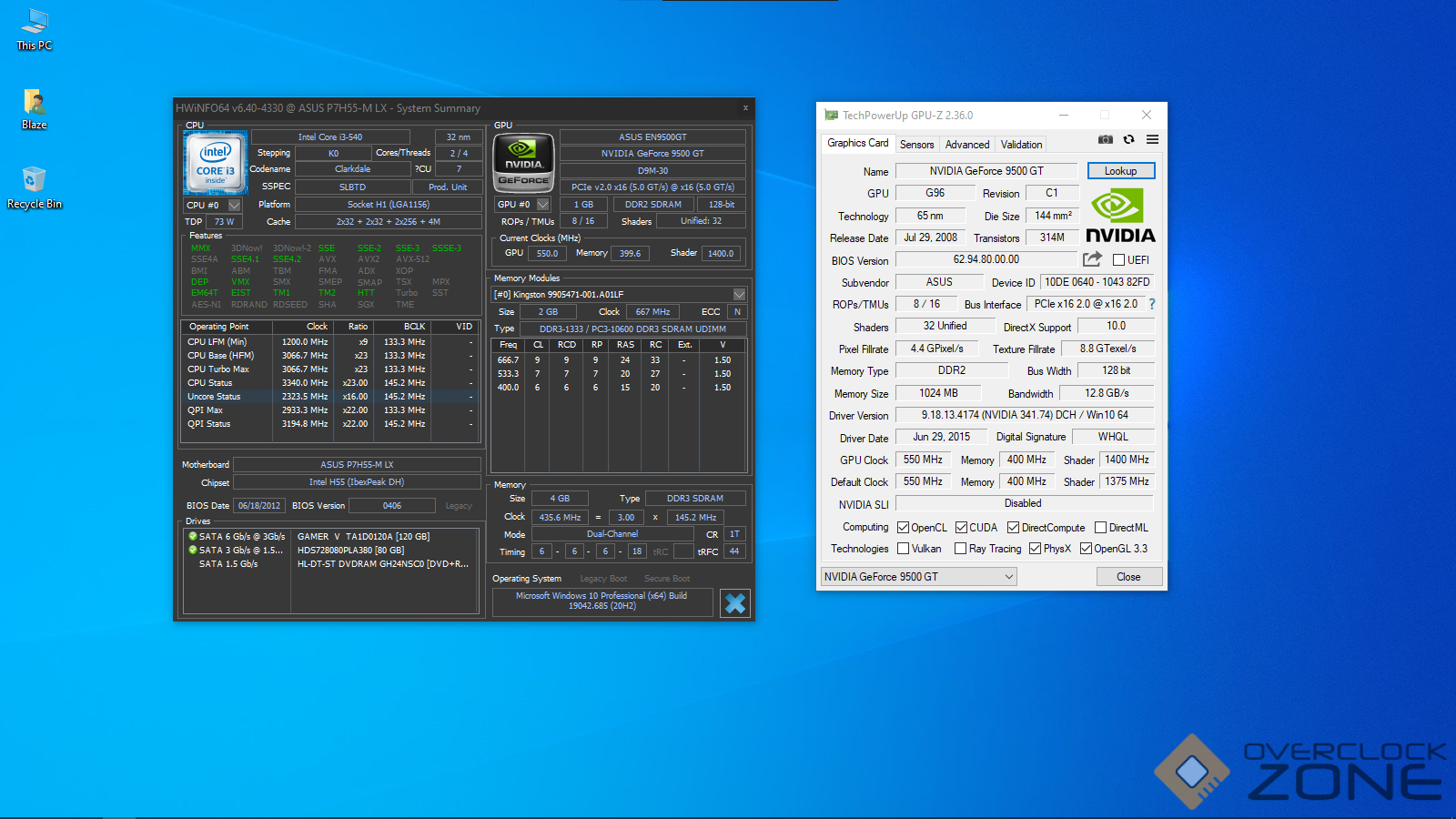This screenshot has height=819, width=1456.
Task: Click the Close button in GPU-Z
Action: 1128,577
